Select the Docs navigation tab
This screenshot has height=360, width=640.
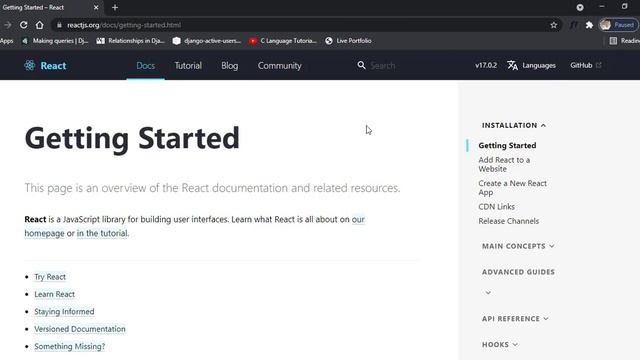pos(146,65)
